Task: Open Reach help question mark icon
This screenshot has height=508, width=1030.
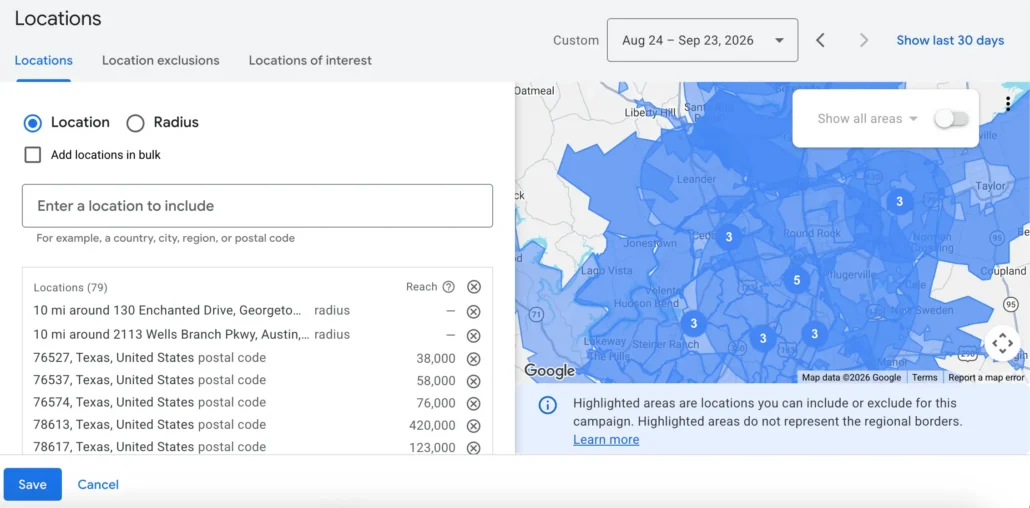Action: click(x=449, y=287)
